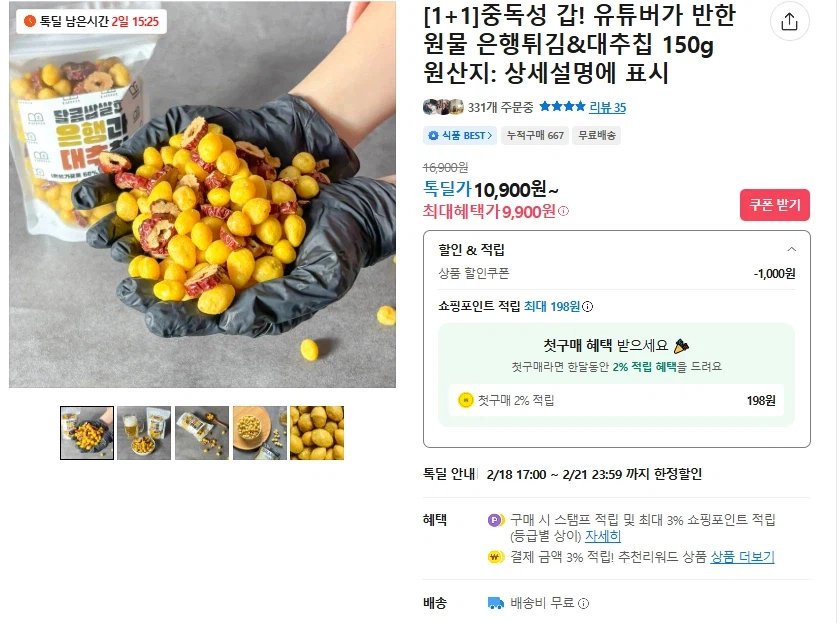
Task: Open info icon next to 최대혜택가 9,900원
Action: (x=563, y=211)
